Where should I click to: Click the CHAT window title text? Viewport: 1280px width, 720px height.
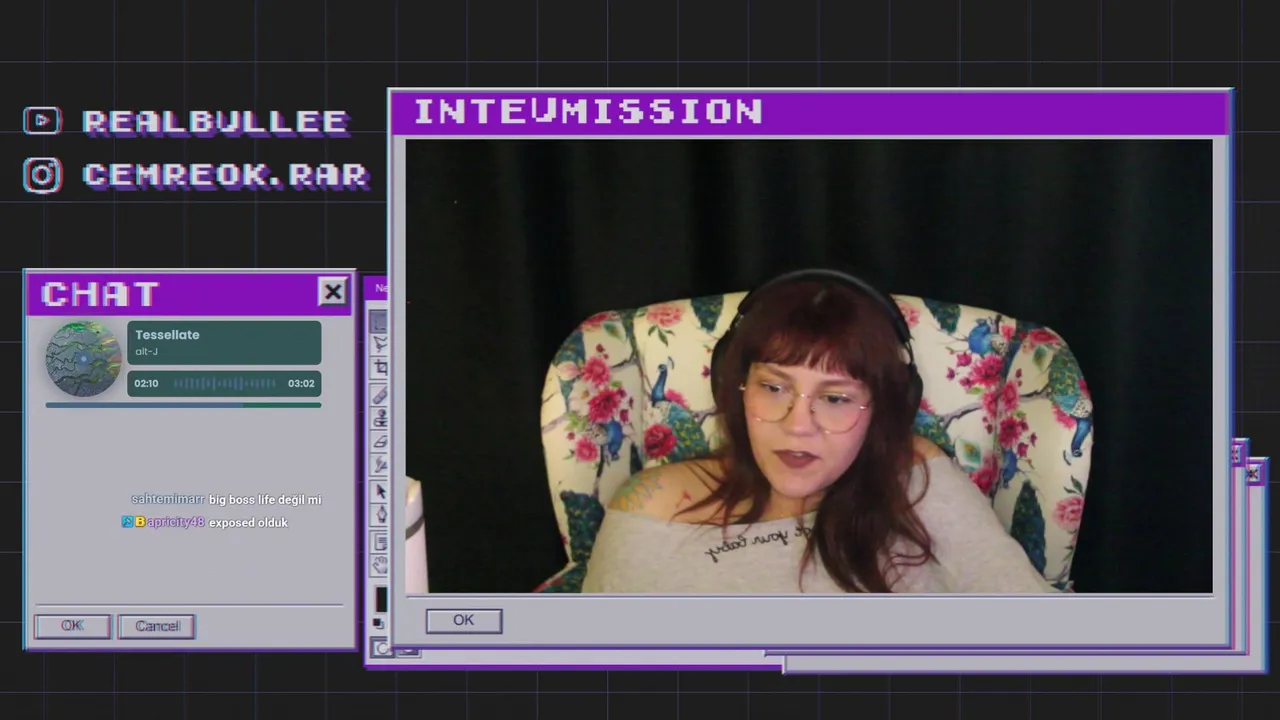point(100,293)
